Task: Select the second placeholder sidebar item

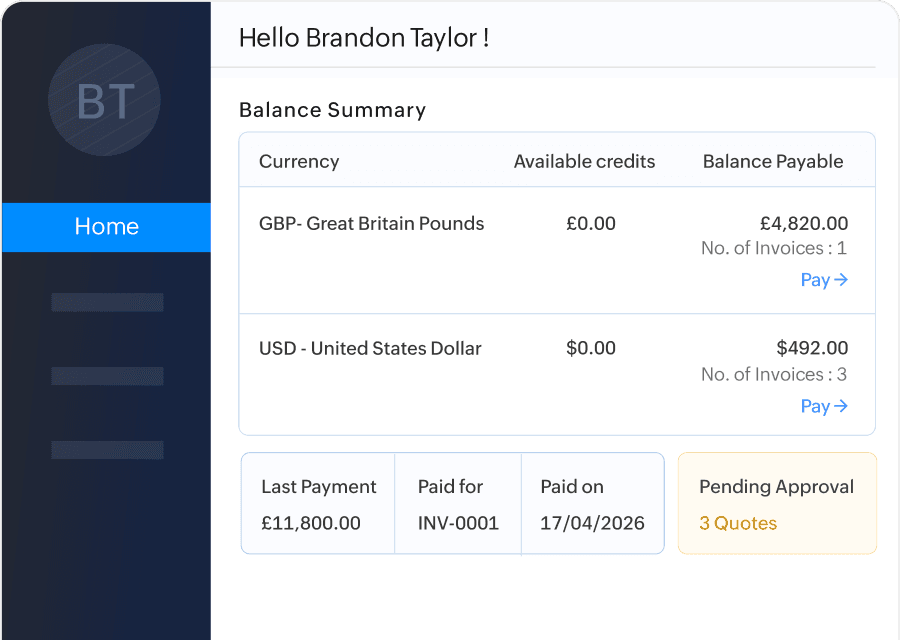Action: pyautogui.click(x=107, y=376)
